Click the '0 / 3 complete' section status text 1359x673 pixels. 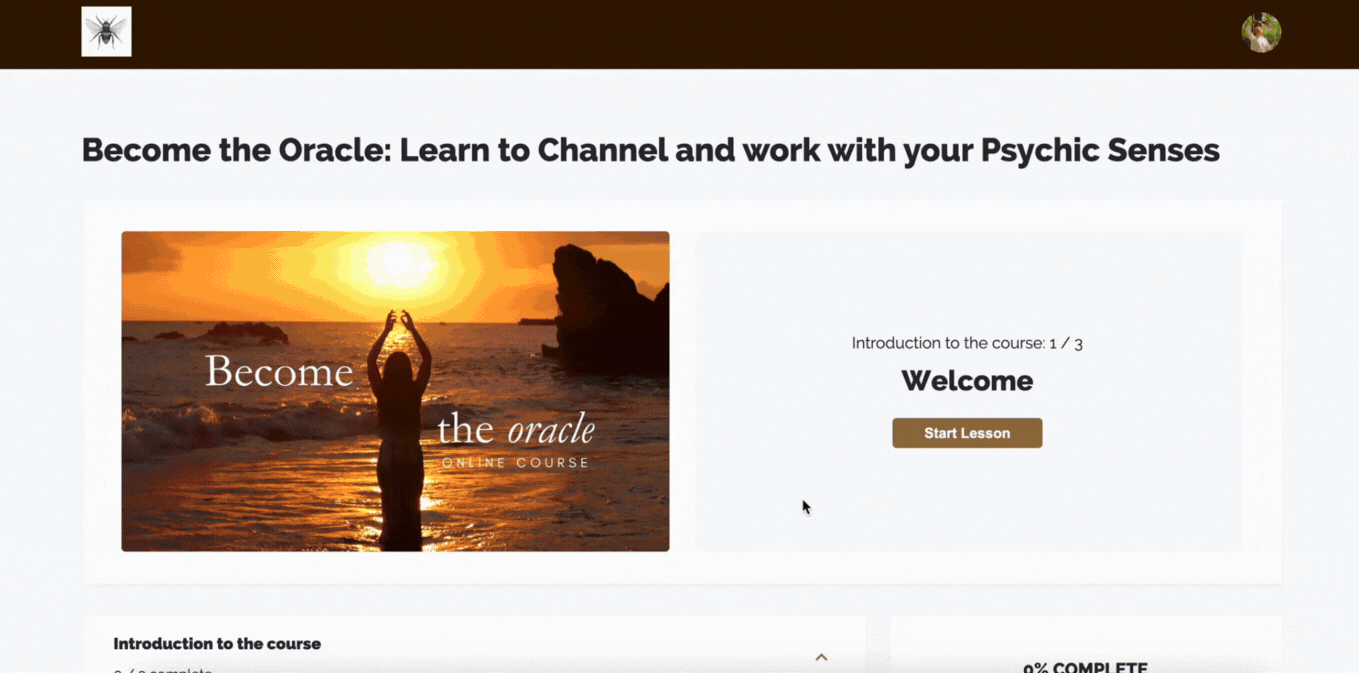click(162, 670)
